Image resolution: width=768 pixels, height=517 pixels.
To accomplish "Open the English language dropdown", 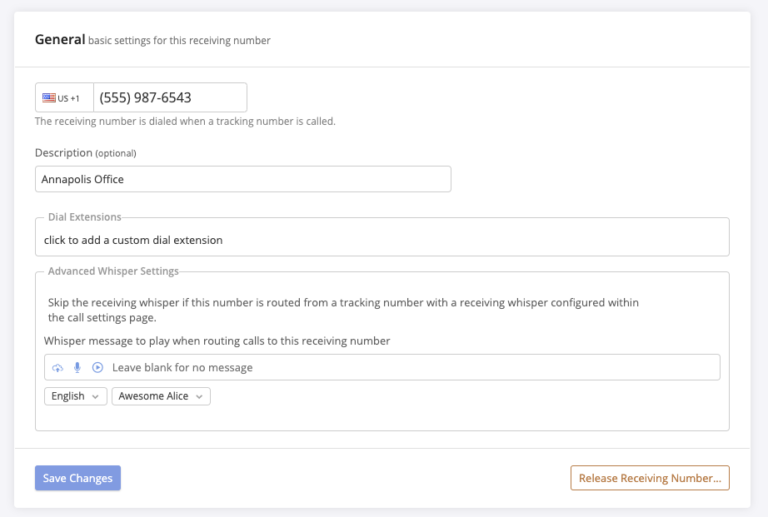I will tap(75, 396).
